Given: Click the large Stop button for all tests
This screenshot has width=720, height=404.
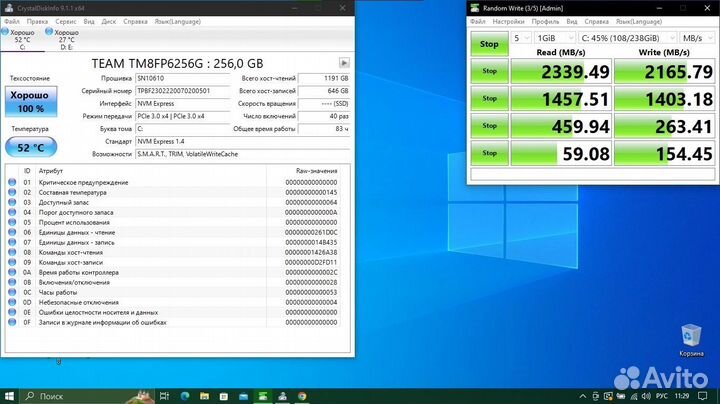Looking at the screenshot, I should tap(489, 44).
